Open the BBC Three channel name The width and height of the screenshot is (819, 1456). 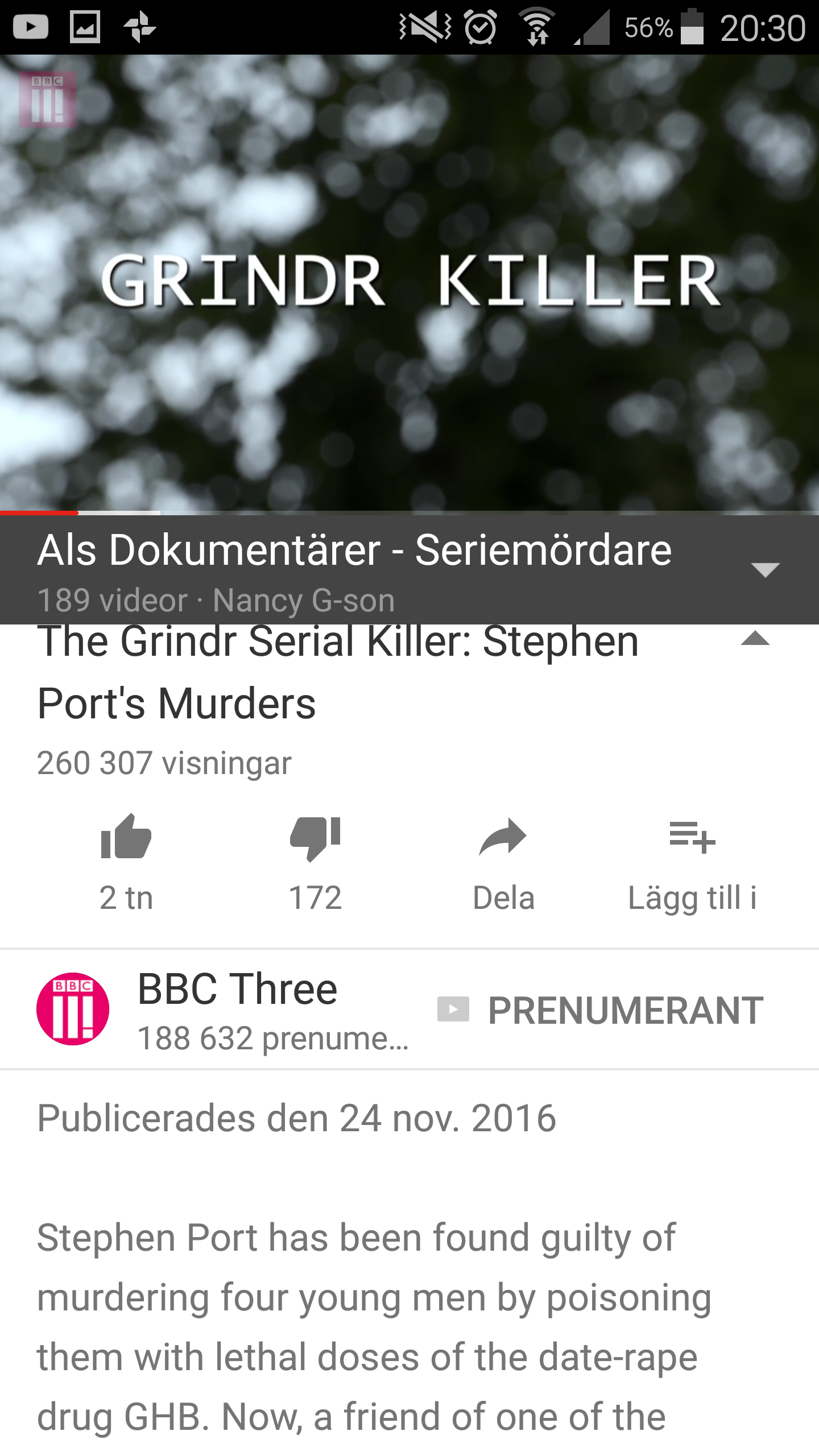tap(238, 989)
